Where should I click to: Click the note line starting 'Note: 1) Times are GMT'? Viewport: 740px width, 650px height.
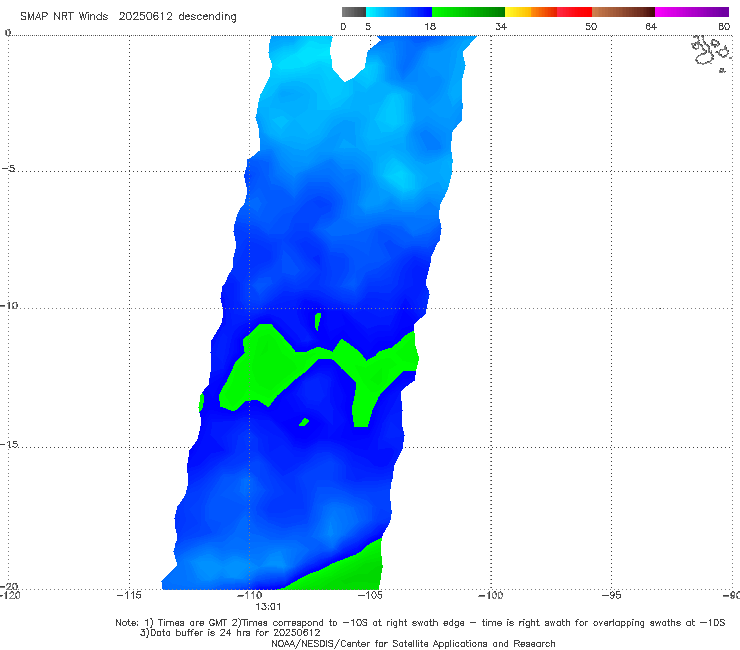coord(420,623)
